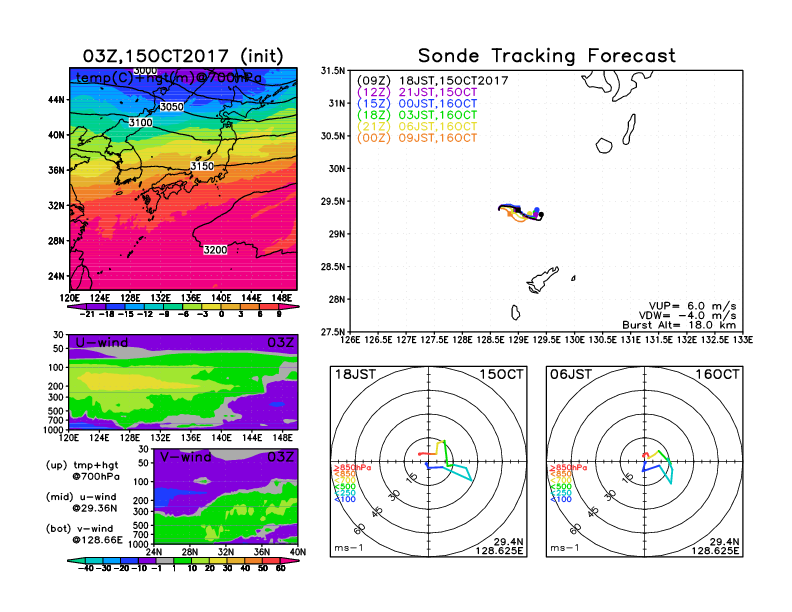Click the 'VDW= -4.0 m/s' value
The width and height of the screenshot is (792, 612).
(687, 316)
